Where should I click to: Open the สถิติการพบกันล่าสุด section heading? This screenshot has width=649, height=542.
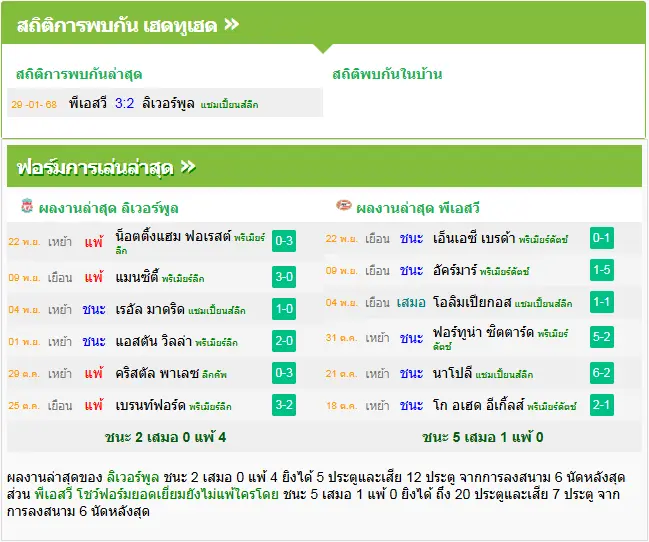tap(79, 74)
